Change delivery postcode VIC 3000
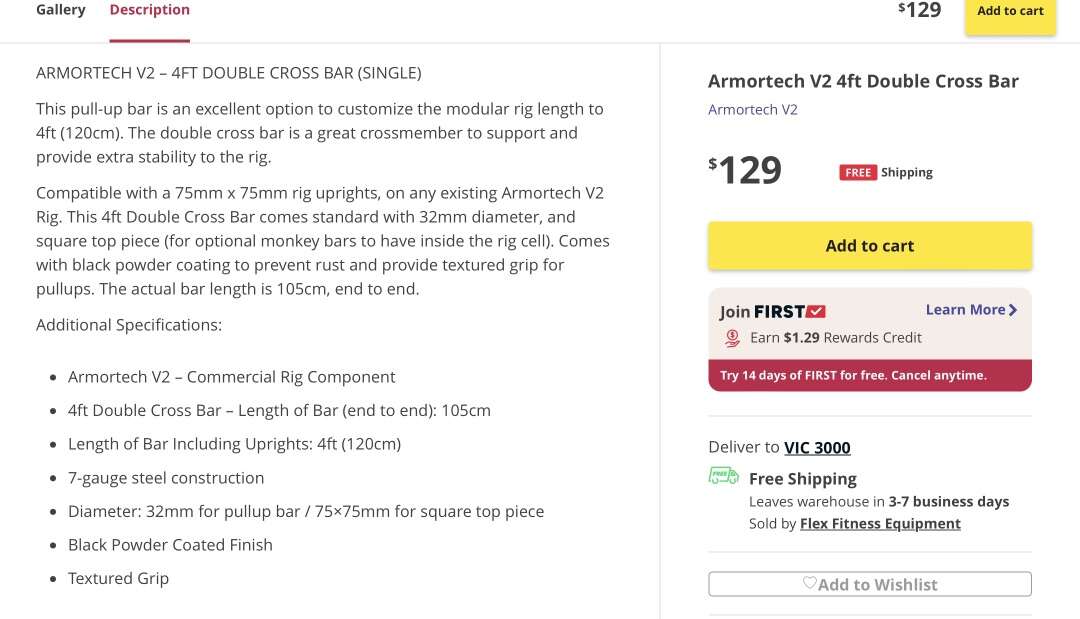 point(817,448)
